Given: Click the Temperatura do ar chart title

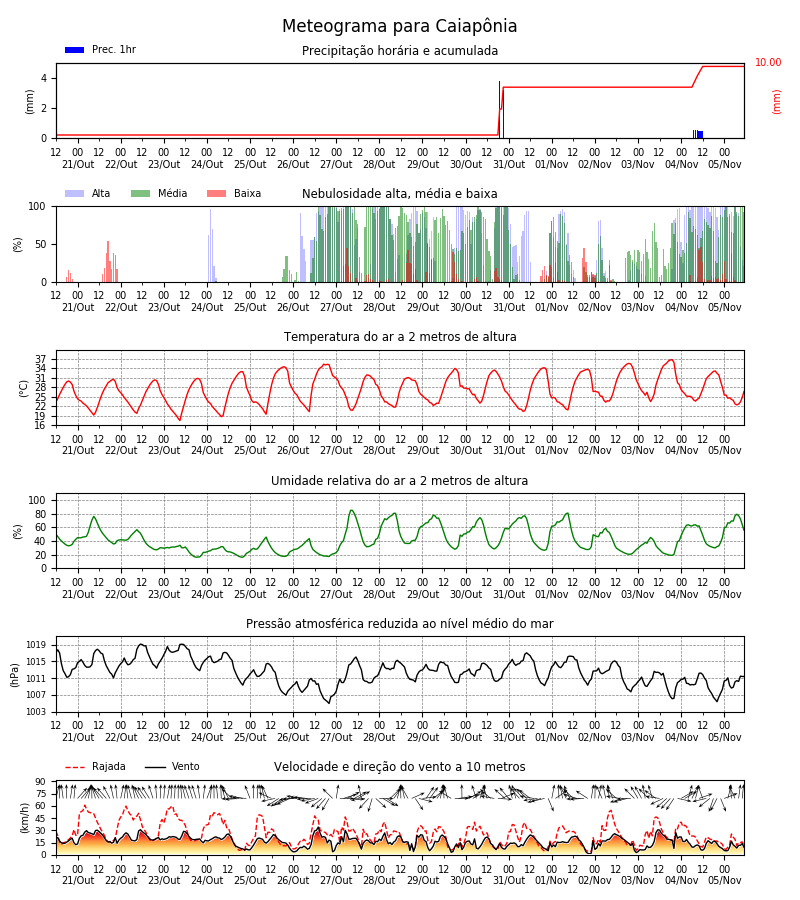Looking at the screenshot, I should [x=400, y=337].
